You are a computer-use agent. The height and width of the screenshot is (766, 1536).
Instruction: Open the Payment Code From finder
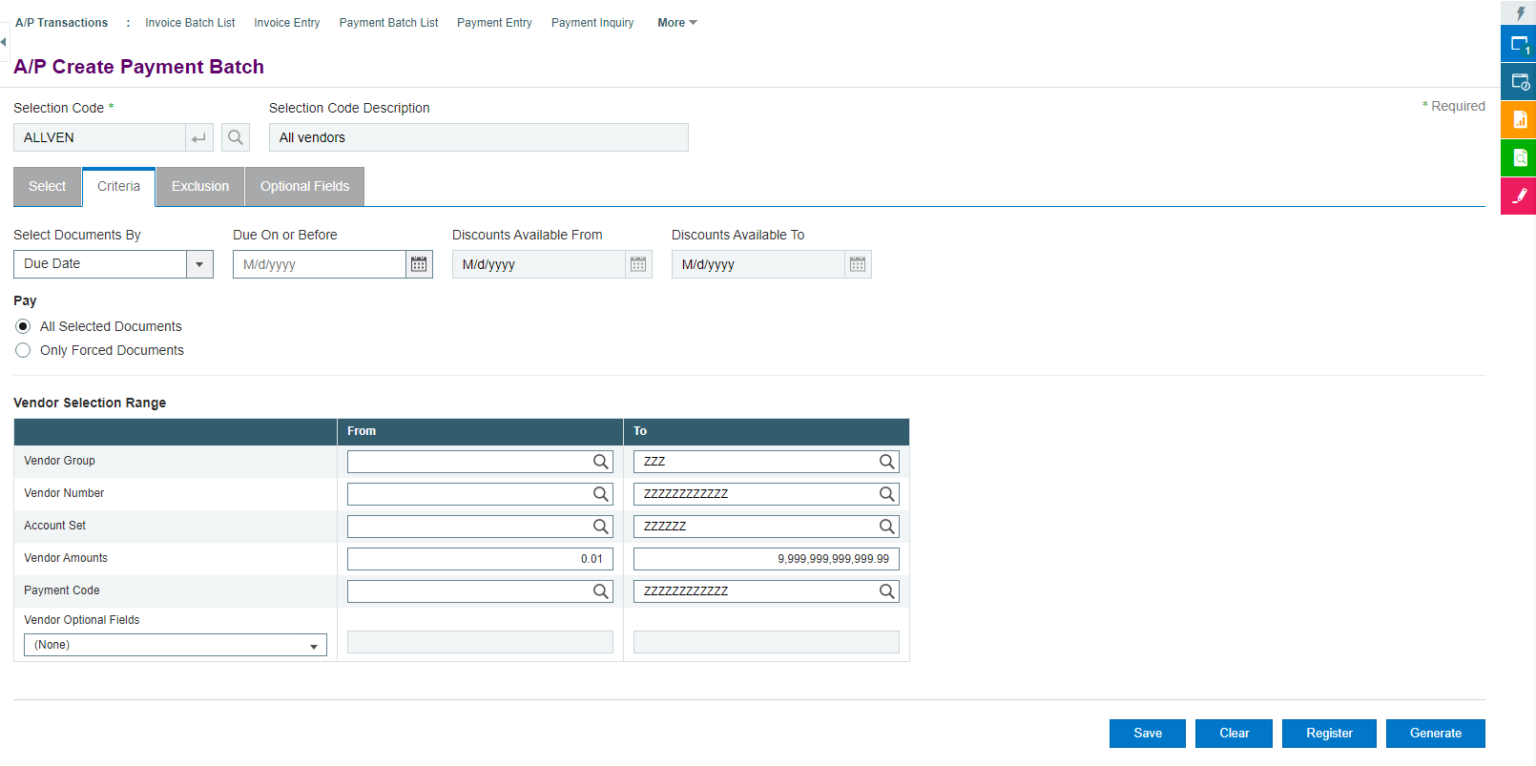[x=601, y=590]
